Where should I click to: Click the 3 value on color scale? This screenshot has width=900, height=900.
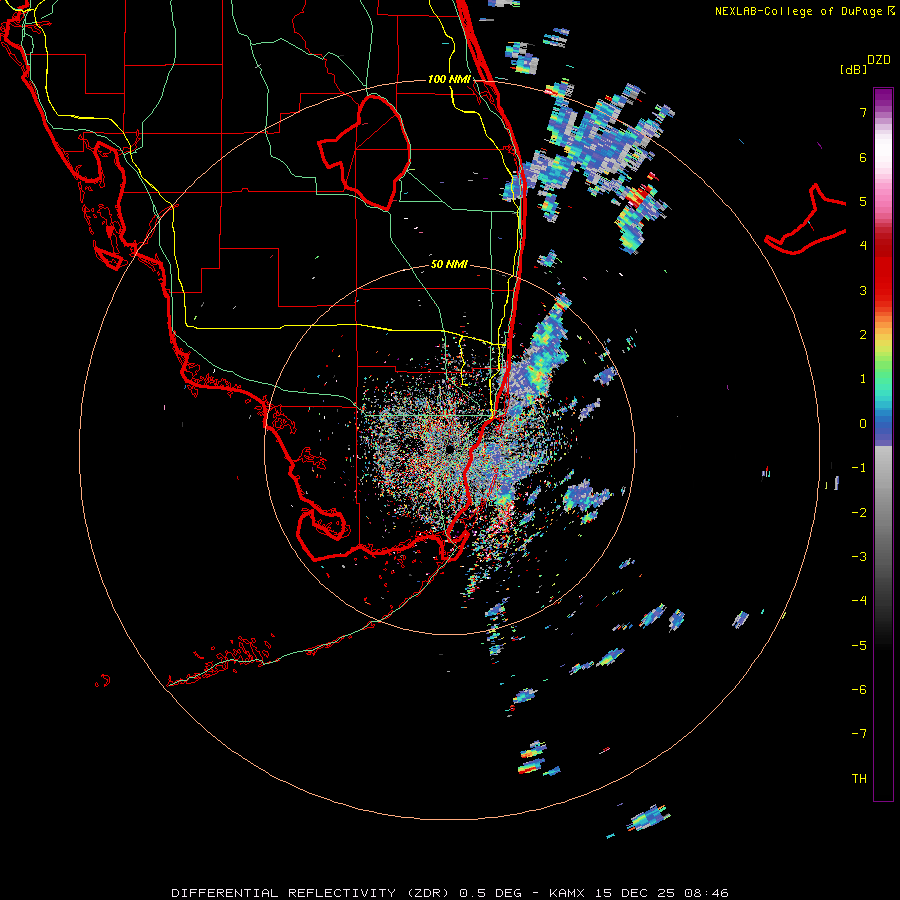tap(863, 290)
